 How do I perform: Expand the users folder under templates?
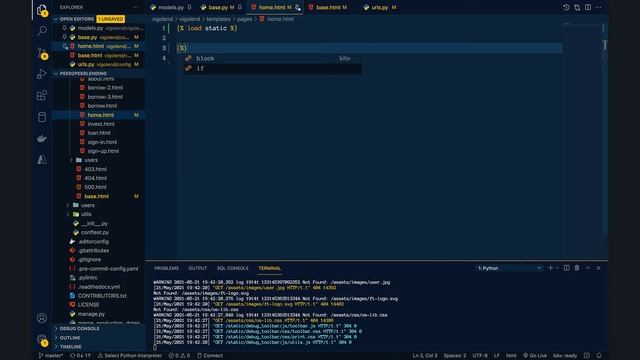point(71,160)
